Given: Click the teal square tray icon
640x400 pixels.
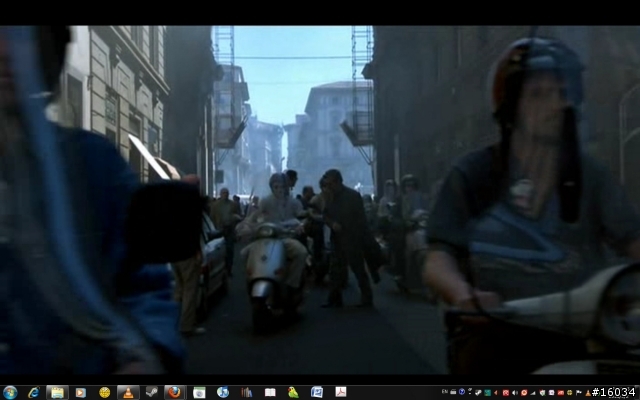Looking at the screenshot, I should [x=487, y=393].
